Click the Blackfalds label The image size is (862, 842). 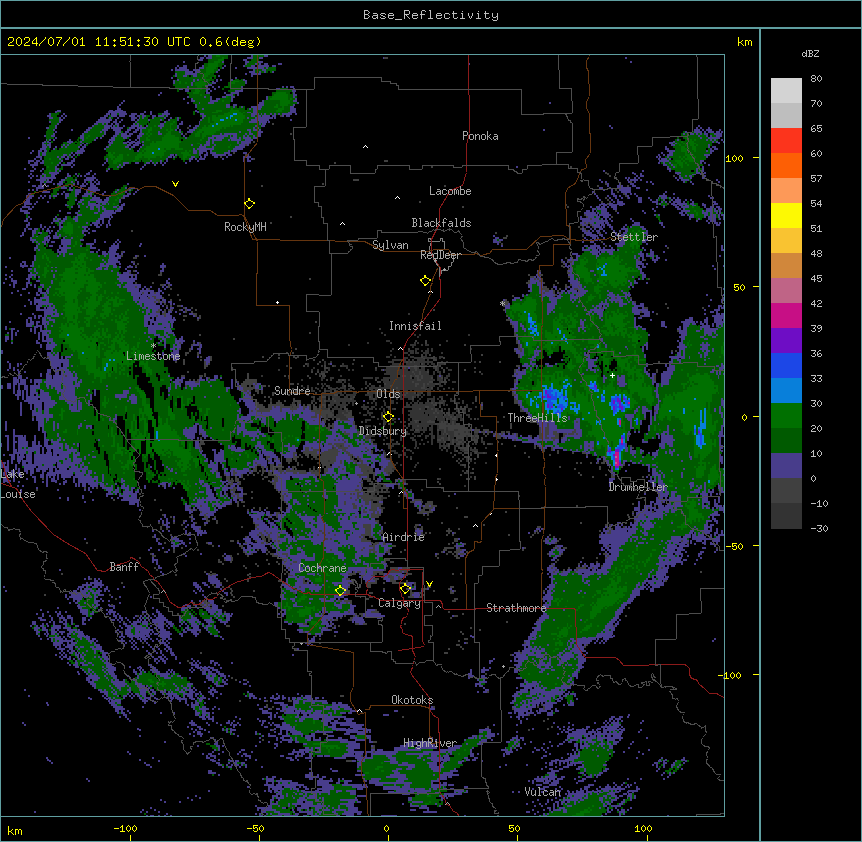point(441,223)
